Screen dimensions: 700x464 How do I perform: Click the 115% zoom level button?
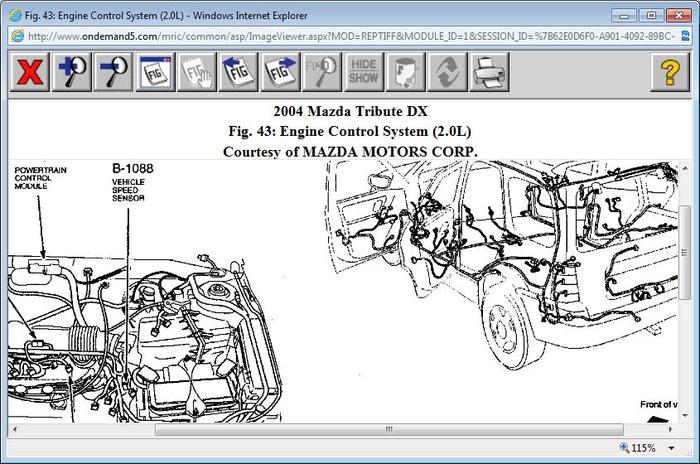click(641, 449)
